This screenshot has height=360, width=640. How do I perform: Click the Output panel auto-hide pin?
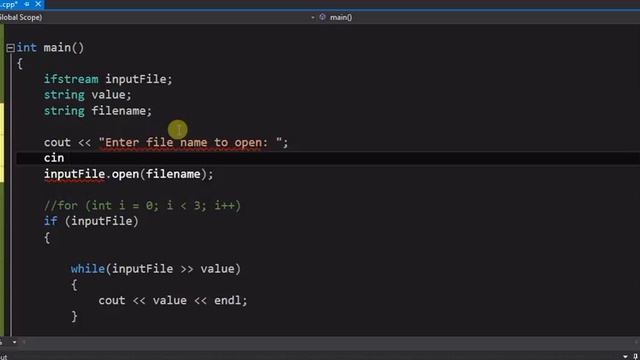coord(636,357)
